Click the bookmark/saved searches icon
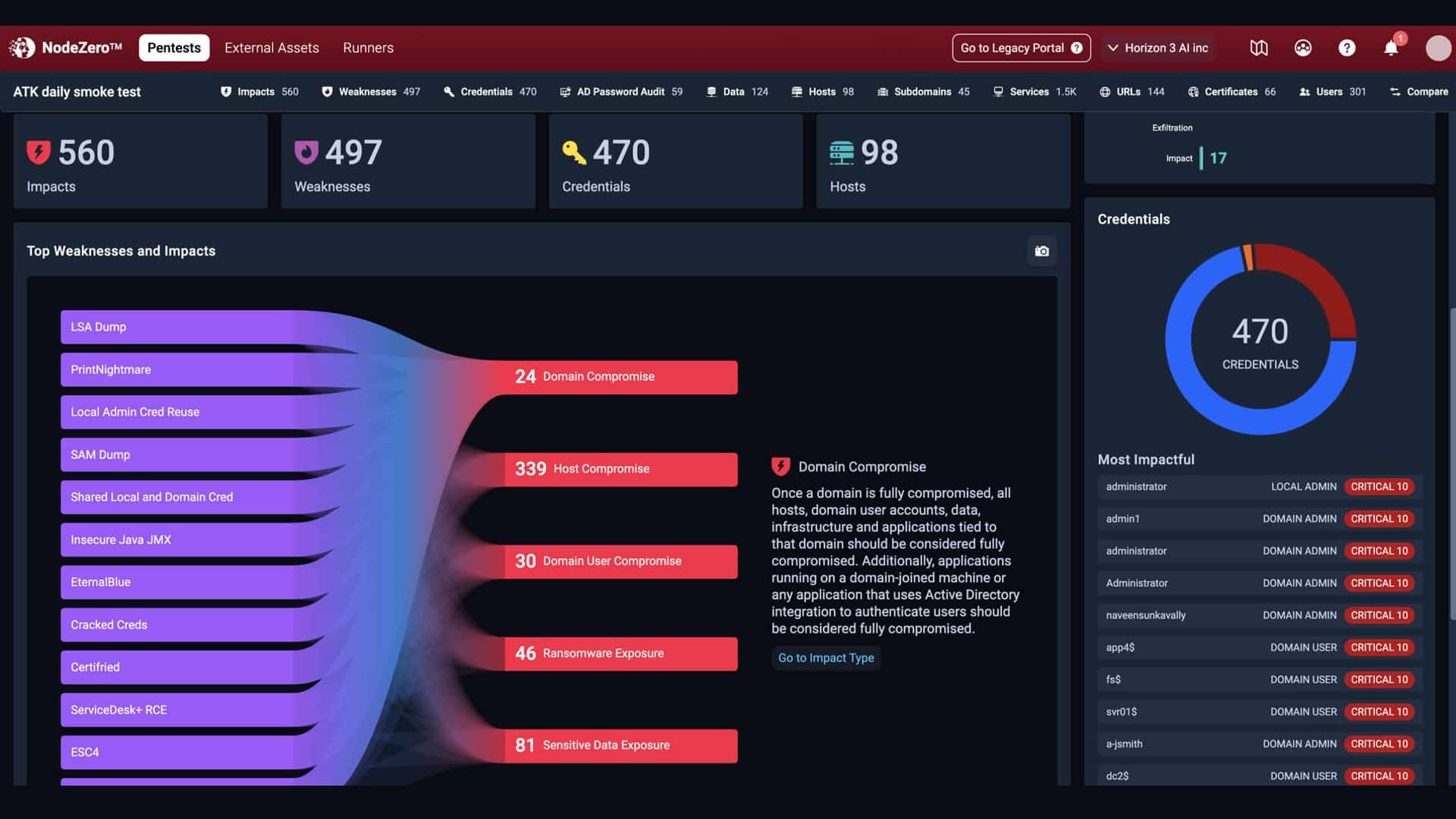This screenshot has height=819, width=1456. pos(1258,47)
